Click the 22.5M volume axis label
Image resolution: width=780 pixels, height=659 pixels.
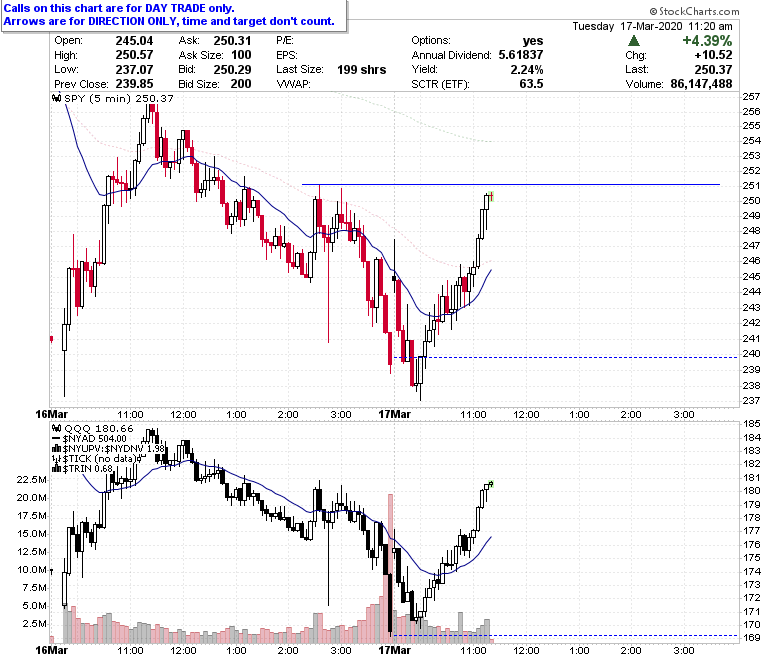point(32,479)
